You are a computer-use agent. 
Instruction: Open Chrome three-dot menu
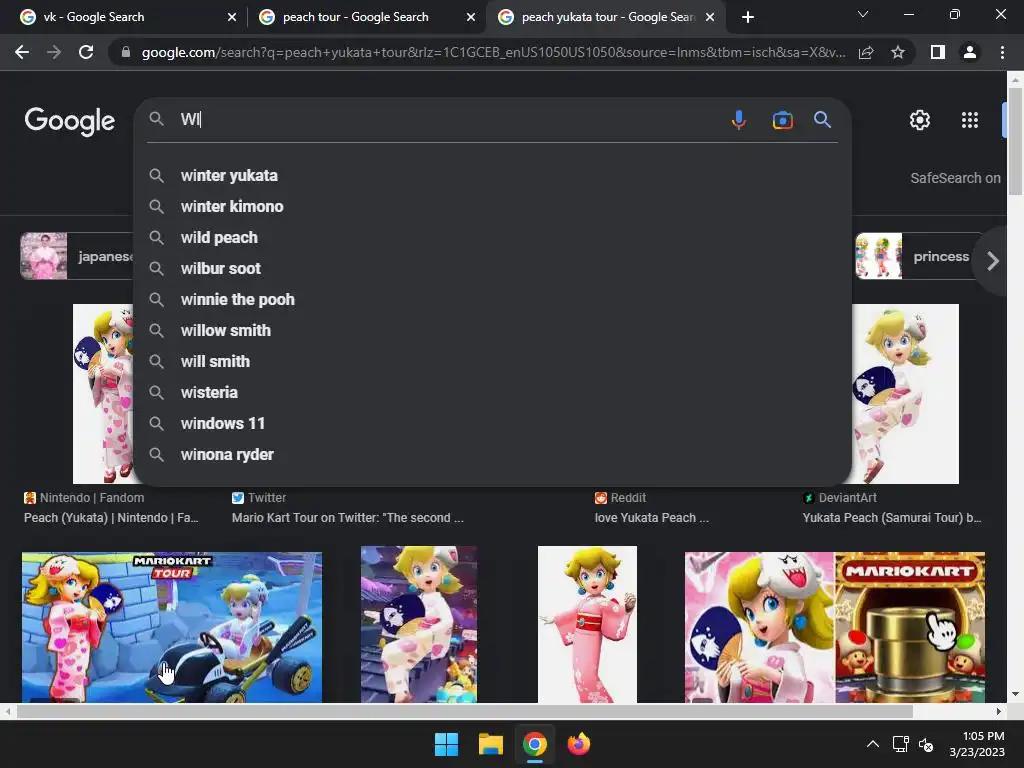1002,52
